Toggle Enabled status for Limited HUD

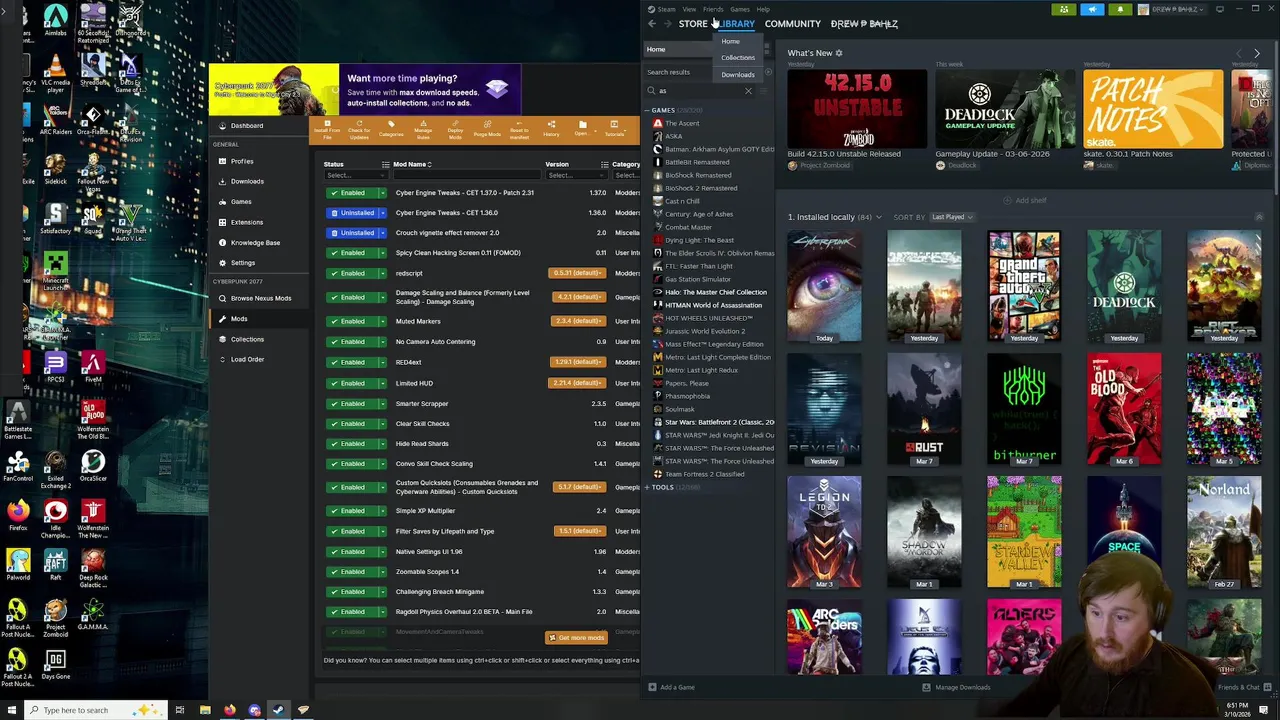[x=351, y=383]
